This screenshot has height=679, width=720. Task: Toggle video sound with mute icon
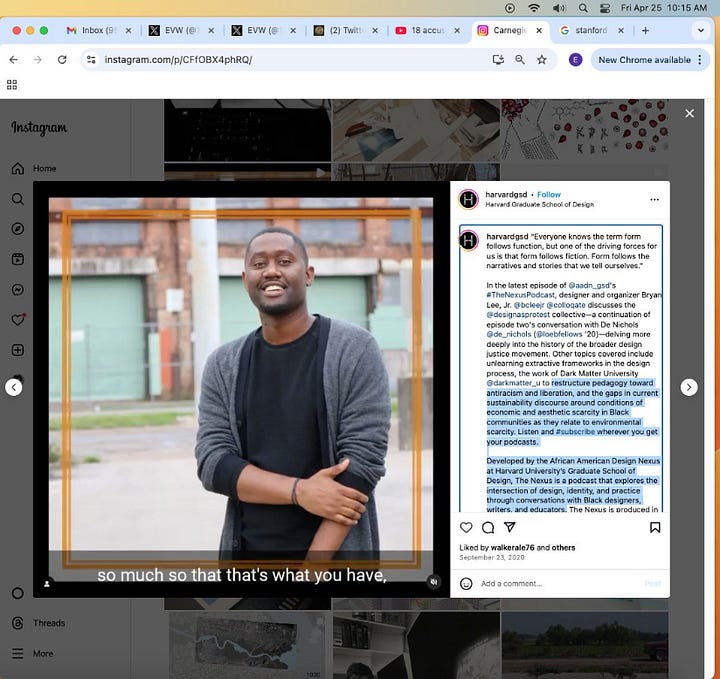click(434, 582)
